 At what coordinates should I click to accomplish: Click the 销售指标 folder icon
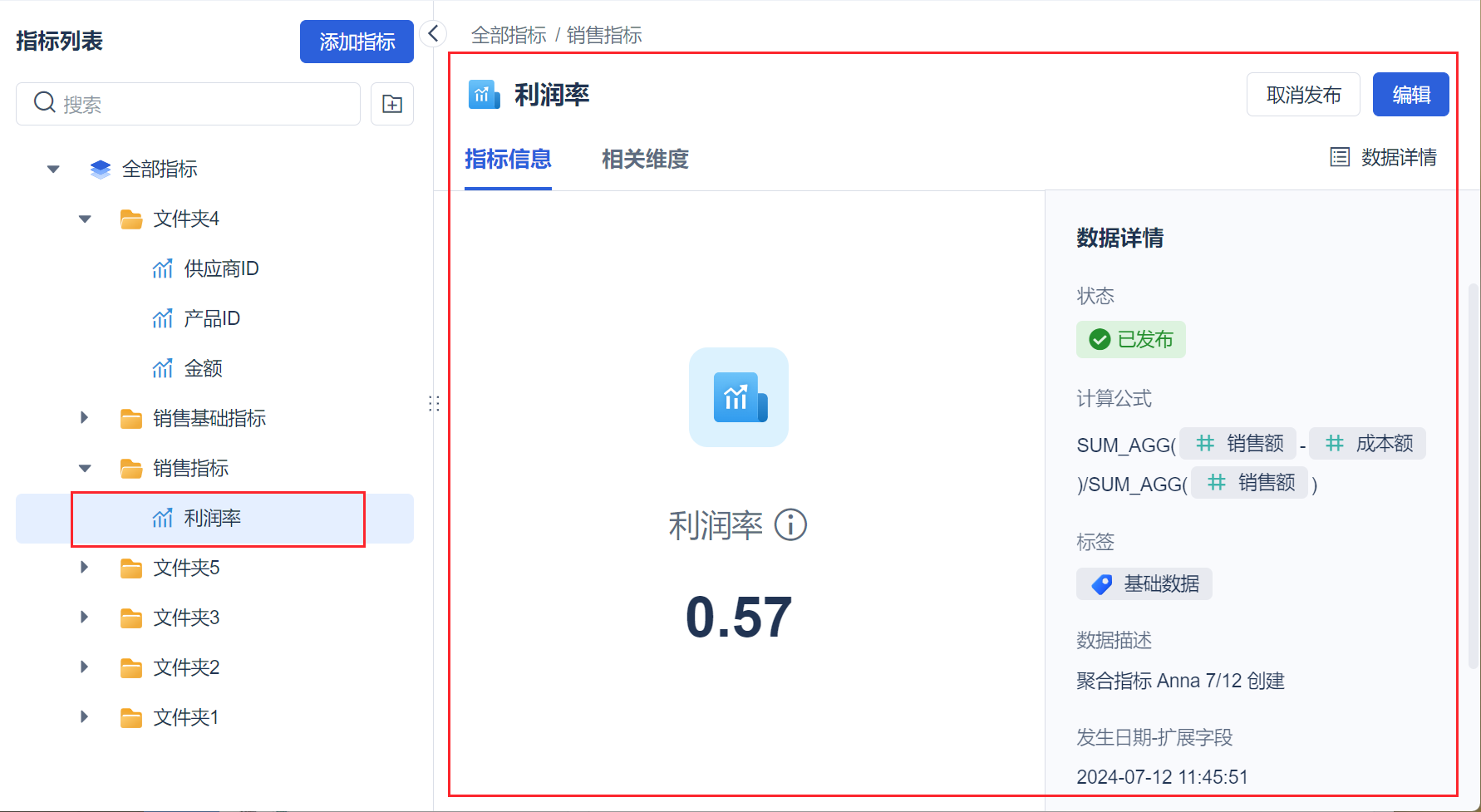tap(131, 469)
